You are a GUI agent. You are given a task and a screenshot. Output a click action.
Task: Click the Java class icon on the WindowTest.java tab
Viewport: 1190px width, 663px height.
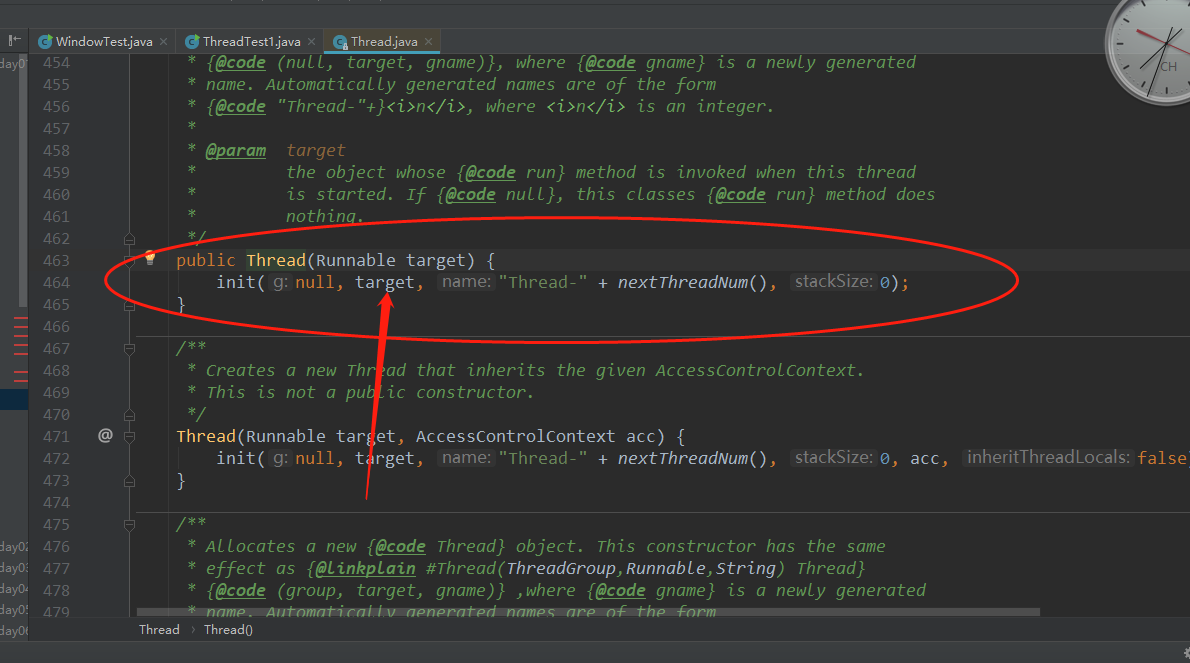[45, 42]
